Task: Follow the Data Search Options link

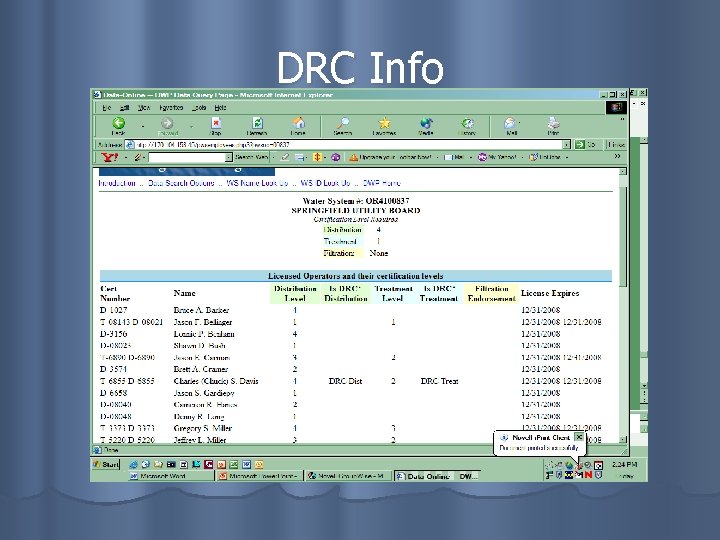Action: [181, 183]
